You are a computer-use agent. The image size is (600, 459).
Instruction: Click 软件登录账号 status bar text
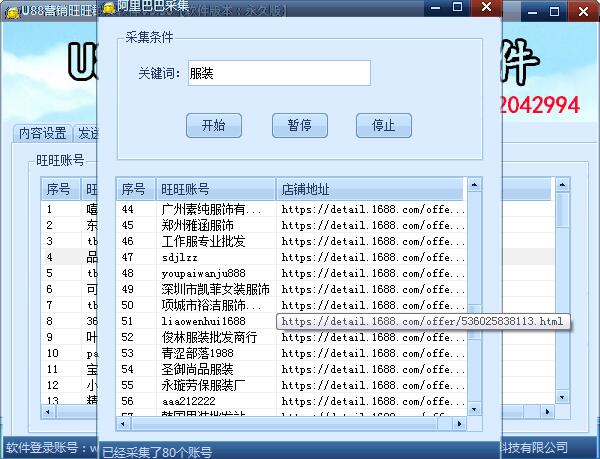(50, 447)
